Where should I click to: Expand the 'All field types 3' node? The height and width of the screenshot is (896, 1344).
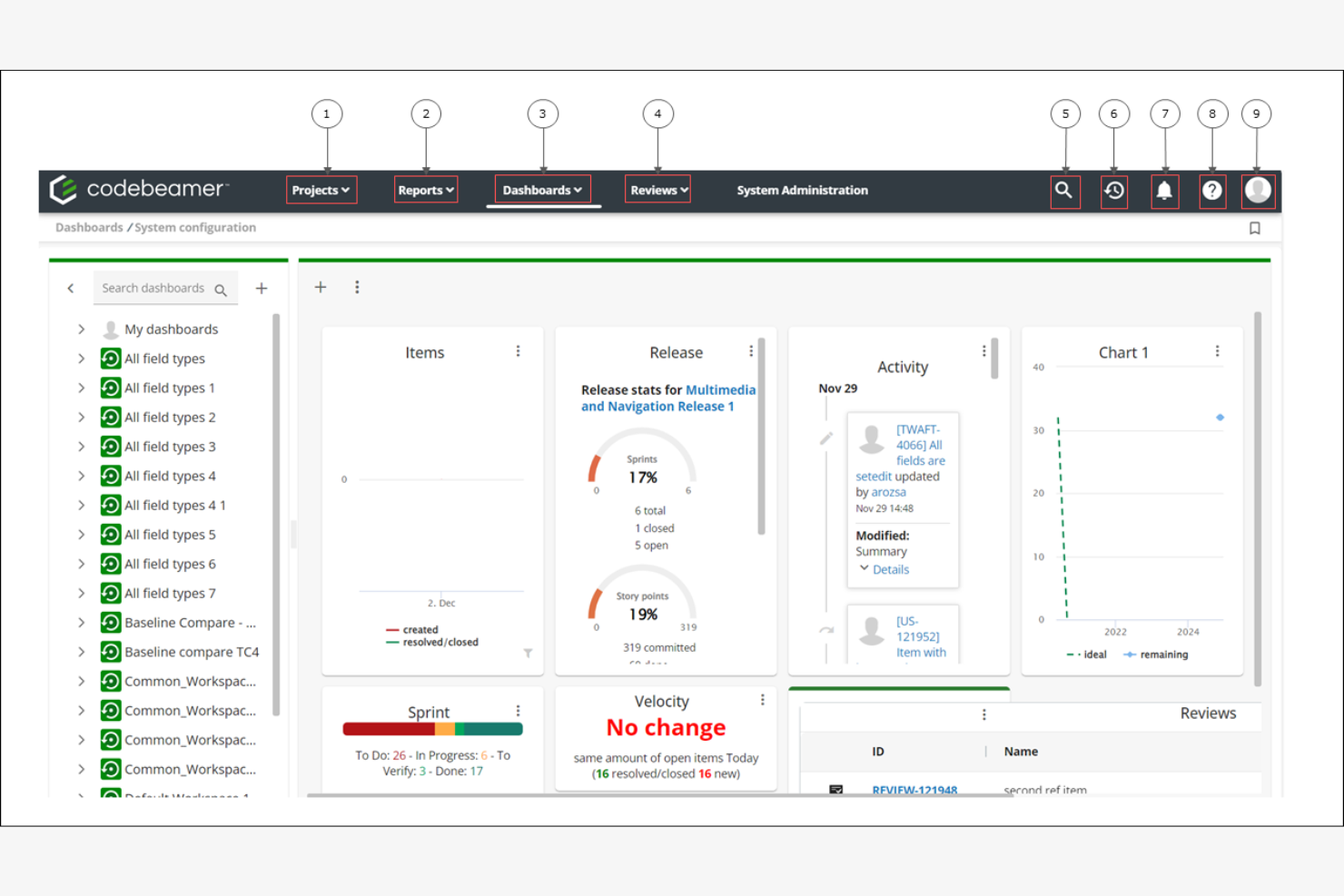[81, 446]
